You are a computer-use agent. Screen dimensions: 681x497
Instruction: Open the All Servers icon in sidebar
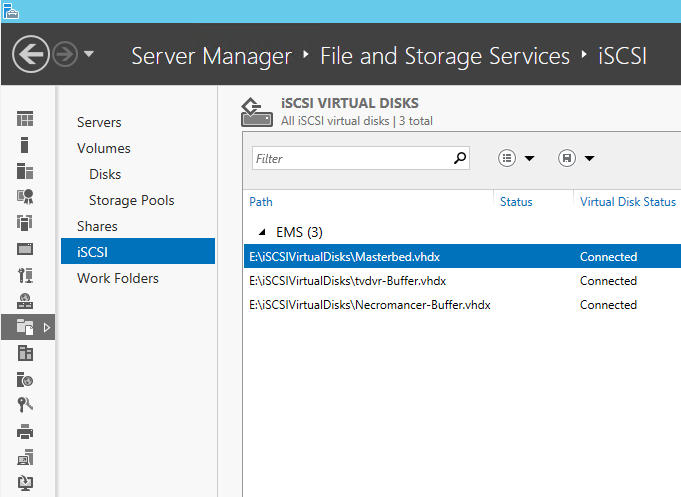tap(25, 171)
